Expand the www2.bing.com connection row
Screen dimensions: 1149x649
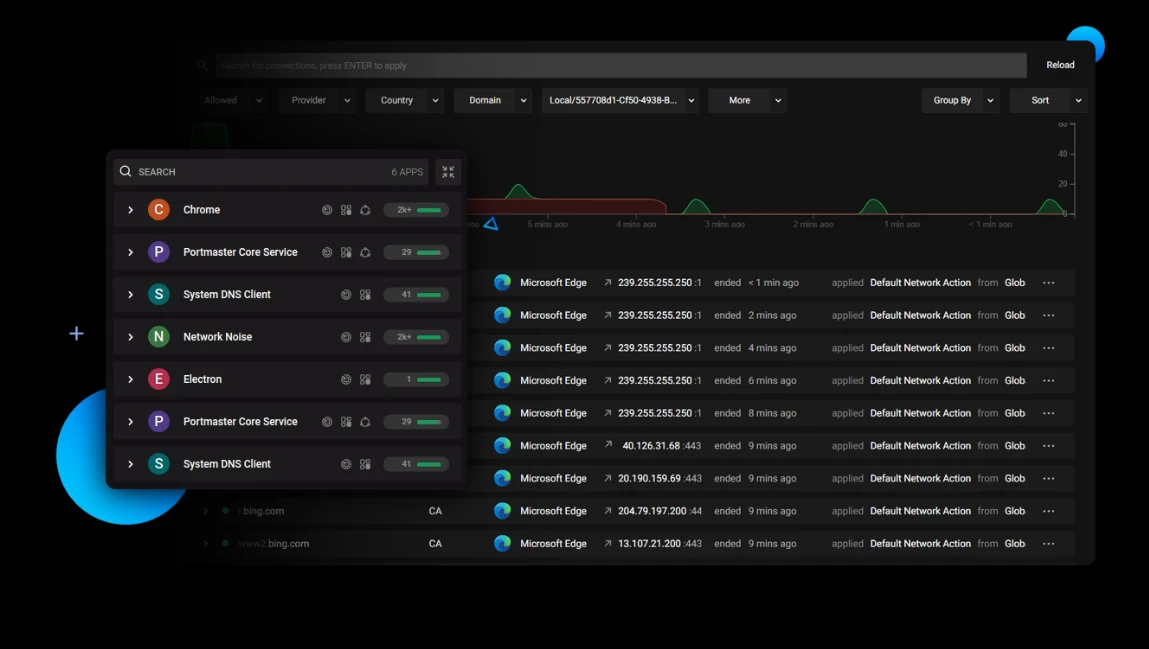(205, 544)
